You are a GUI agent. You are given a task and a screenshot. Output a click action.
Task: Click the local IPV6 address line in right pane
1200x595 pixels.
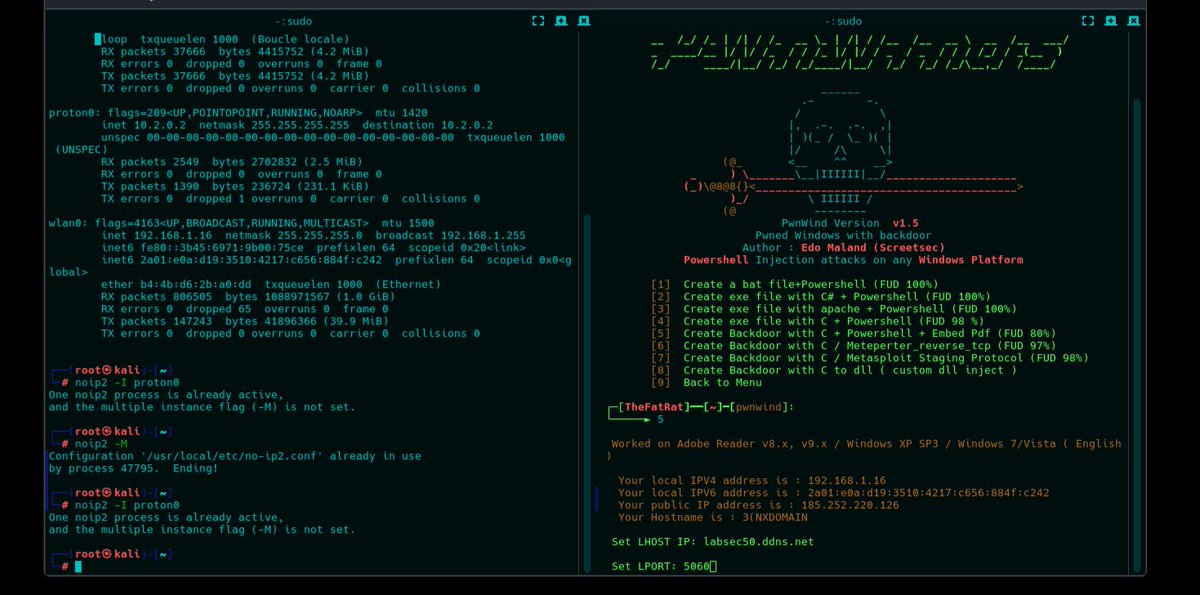tap(834, 492)
